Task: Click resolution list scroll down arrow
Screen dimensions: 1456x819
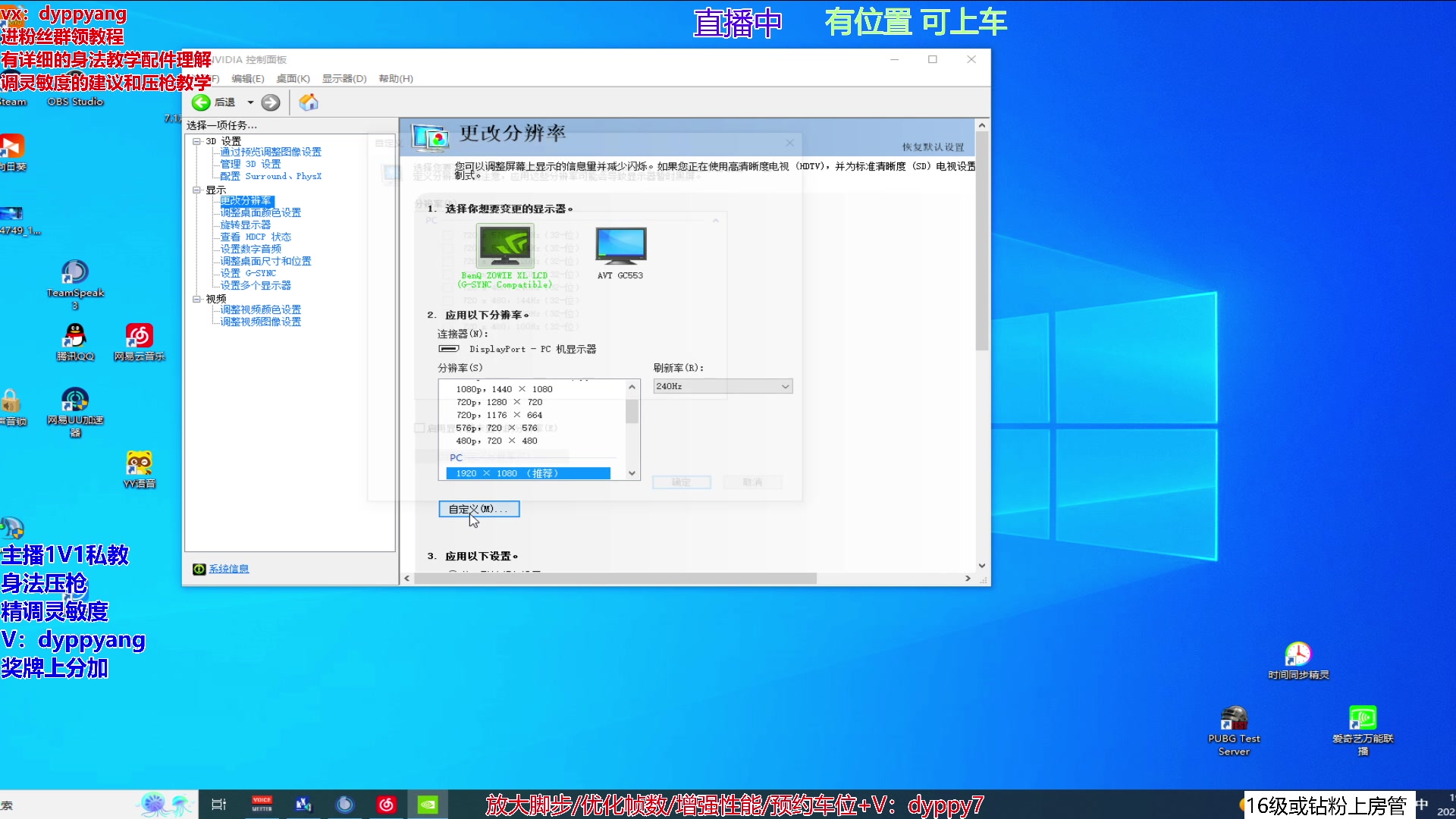Action: (x=632, y=473)
